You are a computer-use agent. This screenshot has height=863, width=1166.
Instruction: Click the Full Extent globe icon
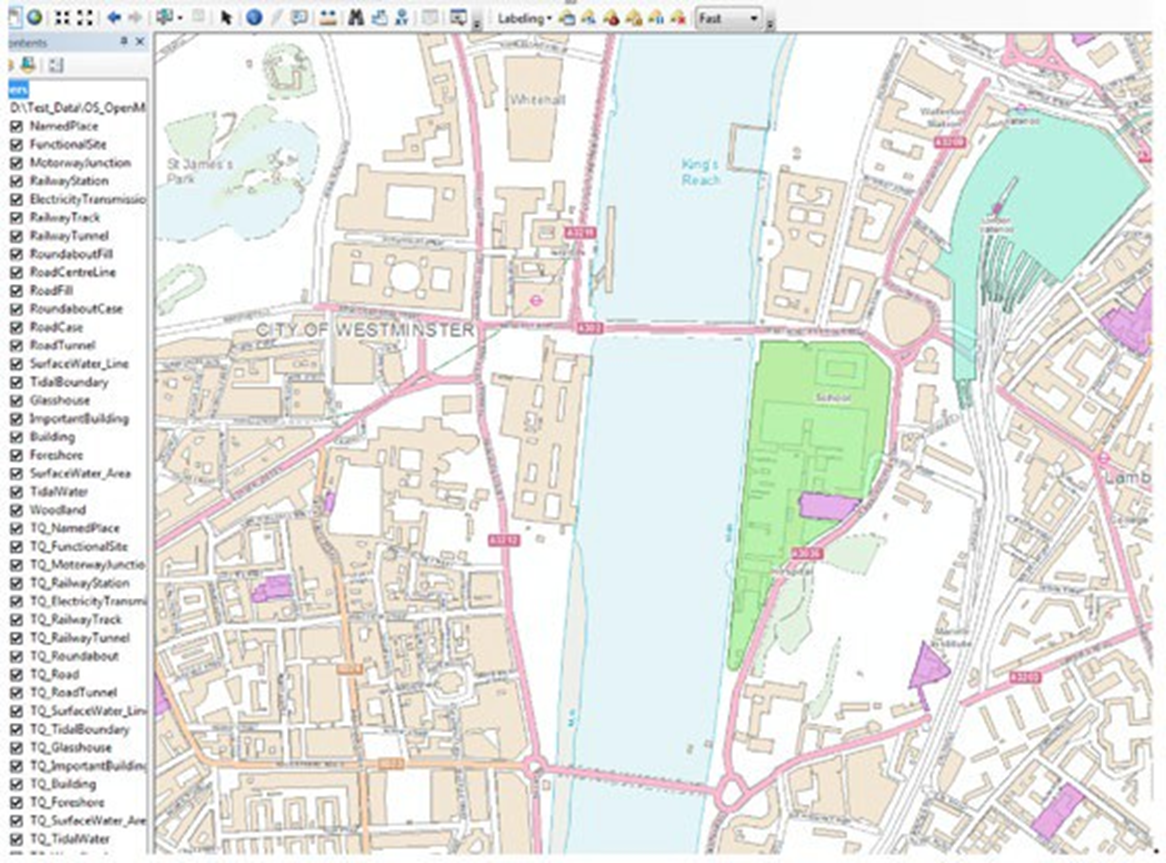(x=34, y=18)
